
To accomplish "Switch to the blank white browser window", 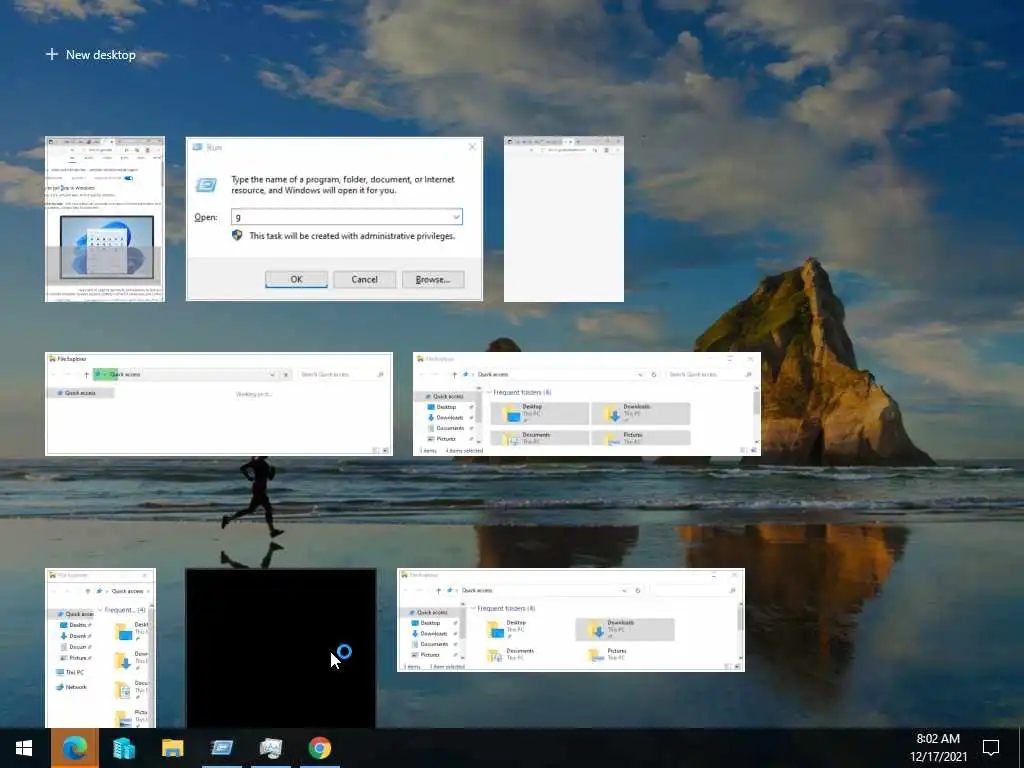I will 564,219.
